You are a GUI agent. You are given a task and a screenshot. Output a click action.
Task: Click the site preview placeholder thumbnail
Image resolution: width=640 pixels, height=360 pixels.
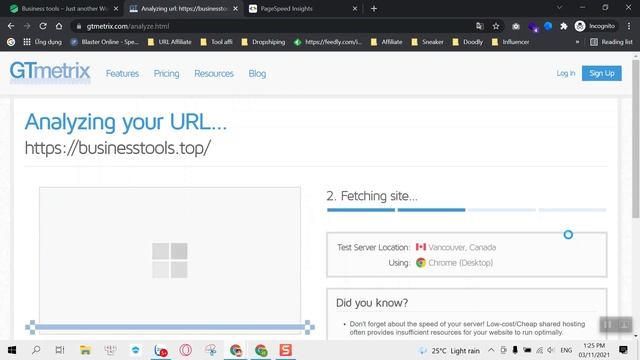pyautogui.click(x=170, y=260)
